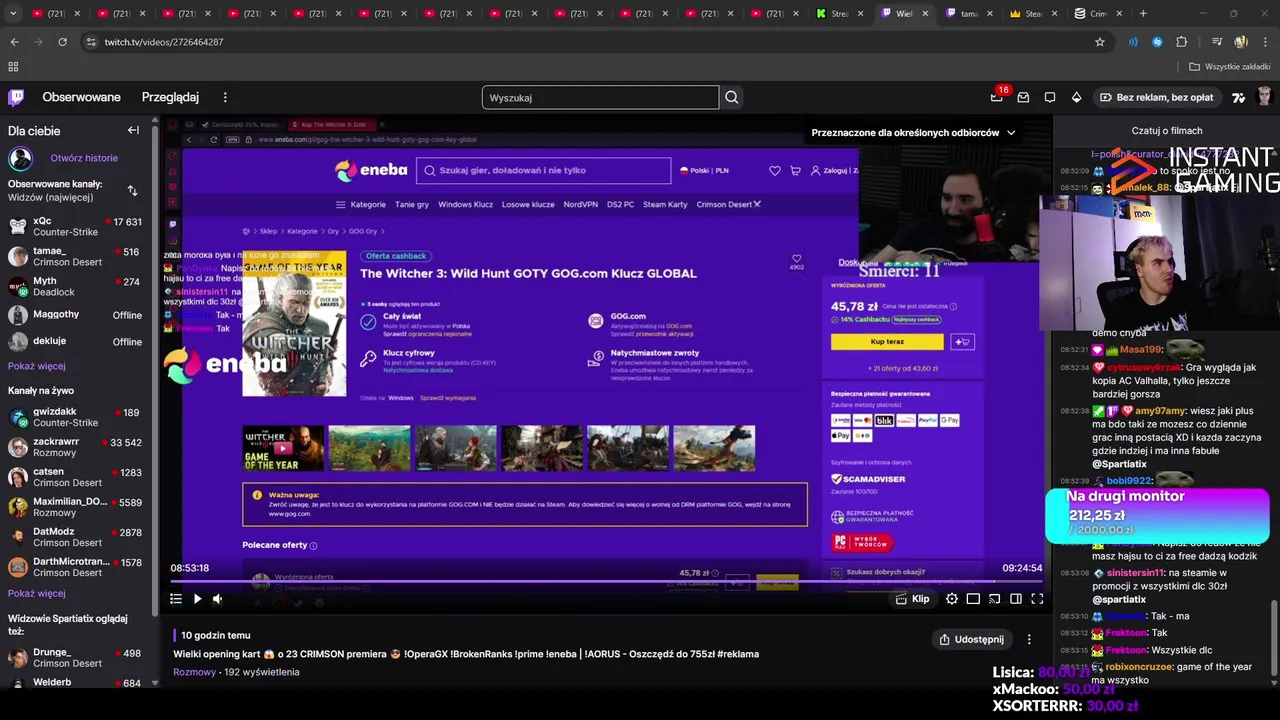Open the user avatar menu in Twitch header
Image resolution: width=1280 pixels, height=720 pixels.
click(x=1265, y=97)
